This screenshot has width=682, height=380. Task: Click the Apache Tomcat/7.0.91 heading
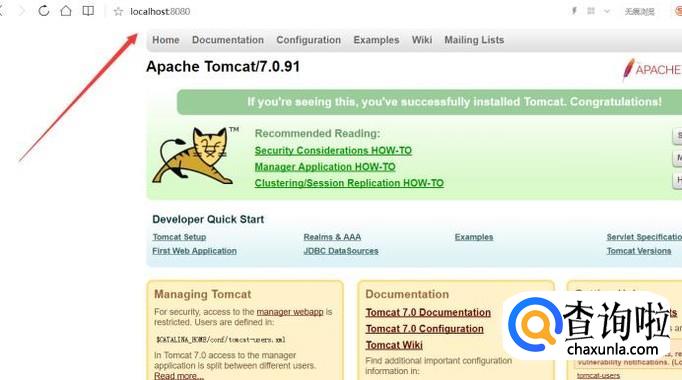[x=223, y=67]
